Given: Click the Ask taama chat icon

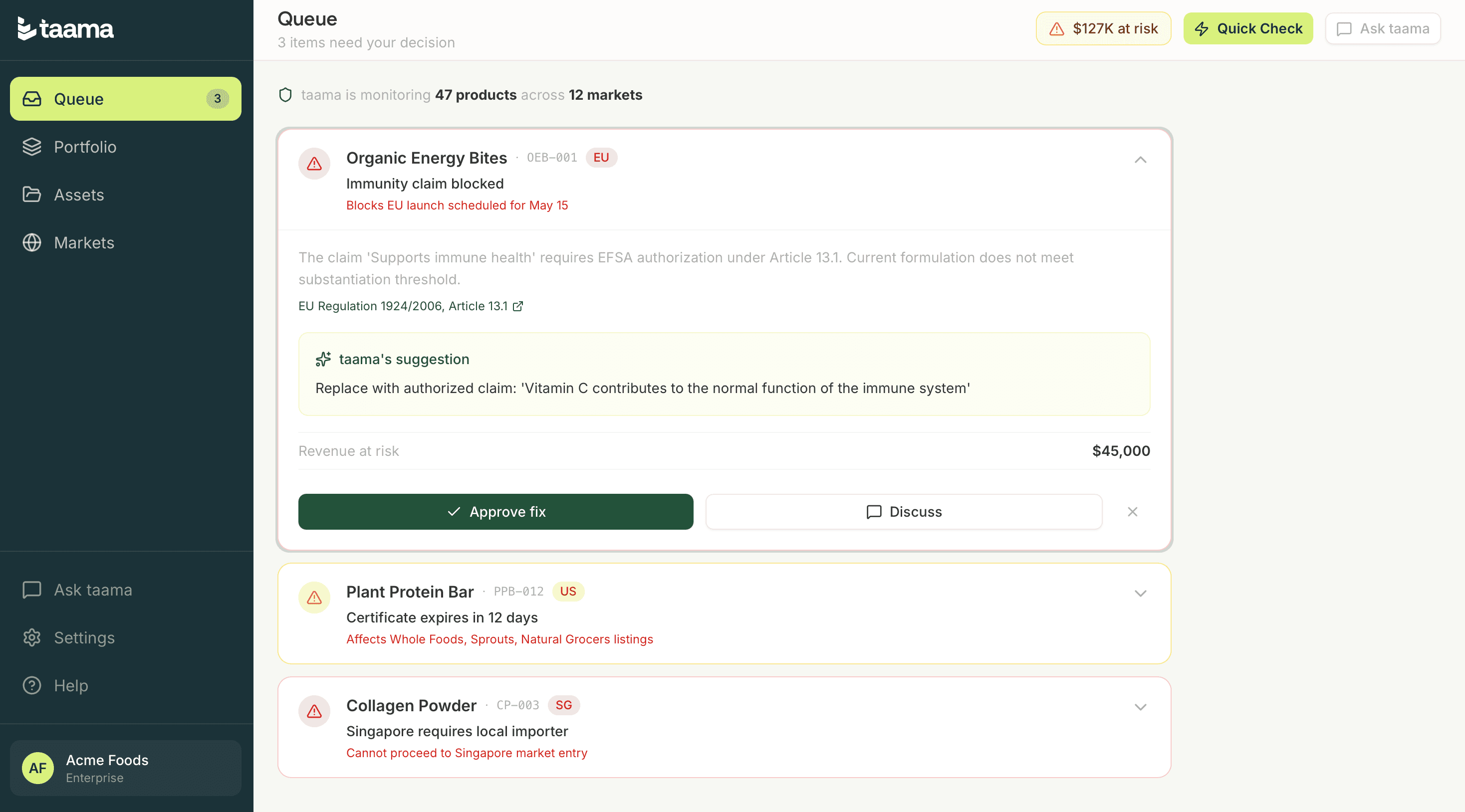Looking at the screenshot, I should pyautogui.click(x=32, y=590).
